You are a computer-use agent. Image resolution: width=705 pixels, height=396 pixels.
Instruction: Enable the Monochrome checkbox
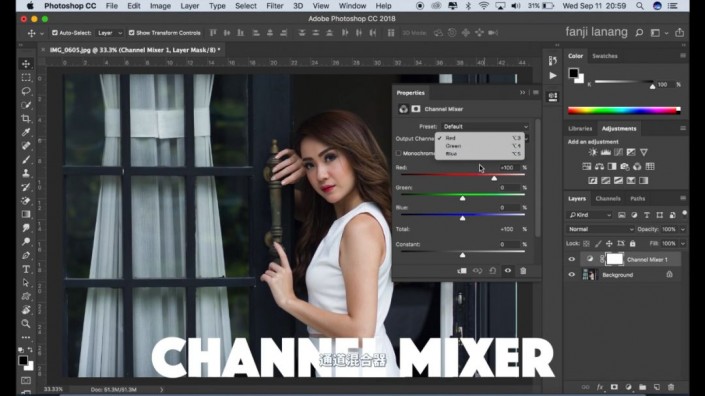pos(398,153)
